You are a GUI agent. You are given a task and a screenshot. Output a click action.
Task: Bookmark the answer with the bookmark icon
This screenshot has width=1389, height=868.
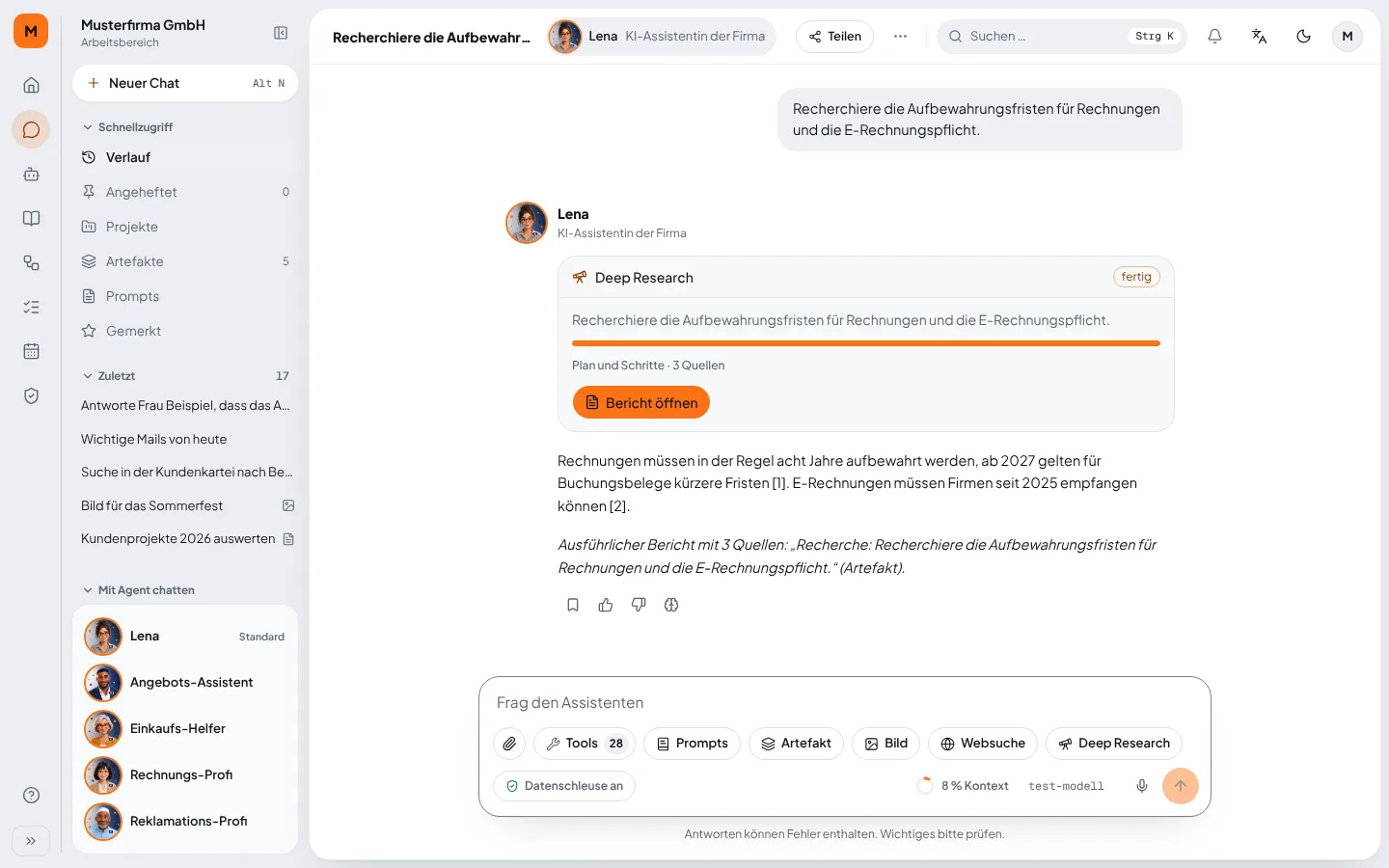click(x=573, y=605)
